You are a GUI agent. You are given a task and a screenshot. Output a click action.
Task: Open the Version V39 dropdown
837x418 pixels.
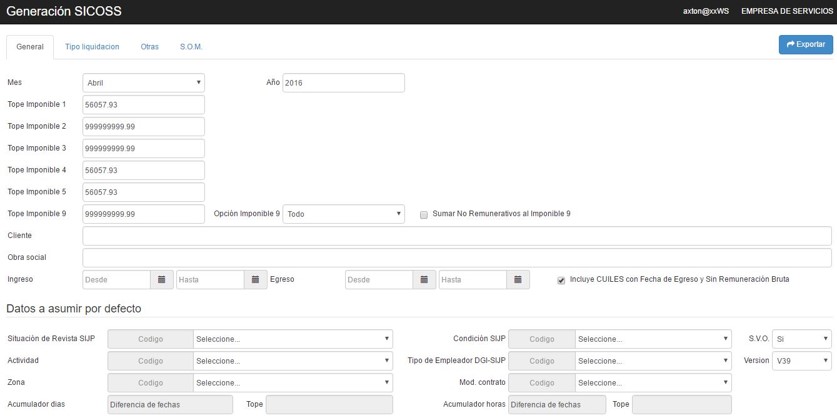click(x=801, y=361)
